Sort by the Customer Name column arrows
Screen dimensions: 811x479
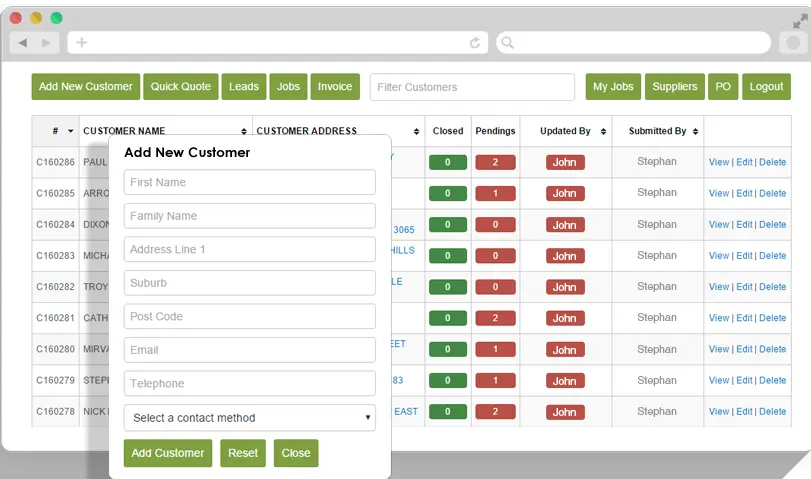244,131
